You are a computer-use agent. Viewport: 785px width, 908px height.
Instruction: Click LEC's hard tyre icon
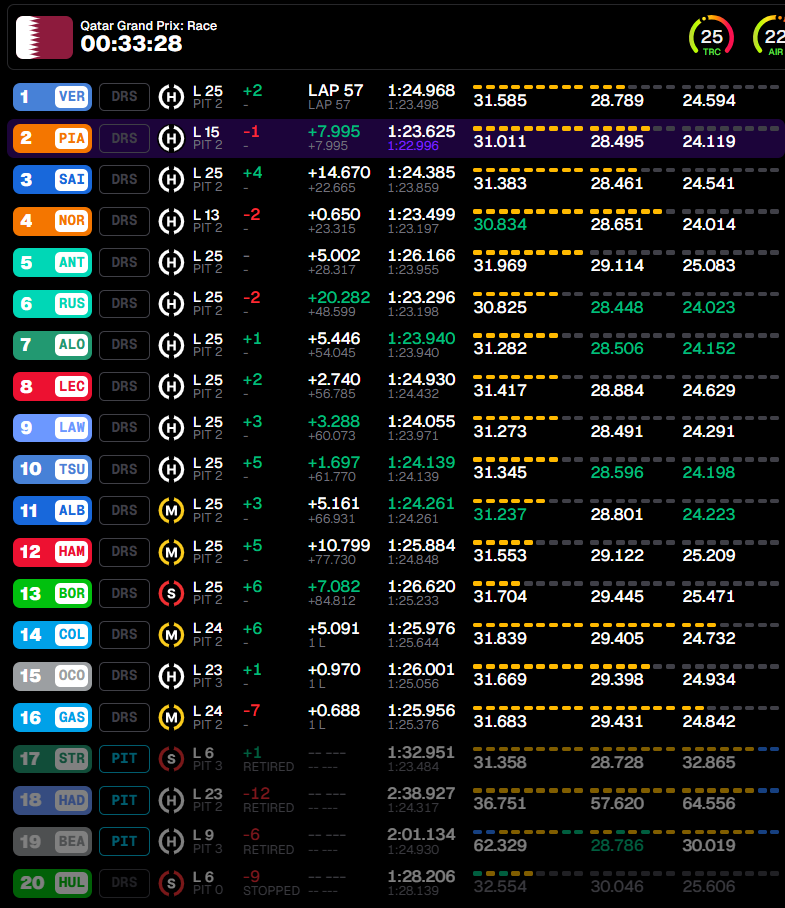point(171,386)
